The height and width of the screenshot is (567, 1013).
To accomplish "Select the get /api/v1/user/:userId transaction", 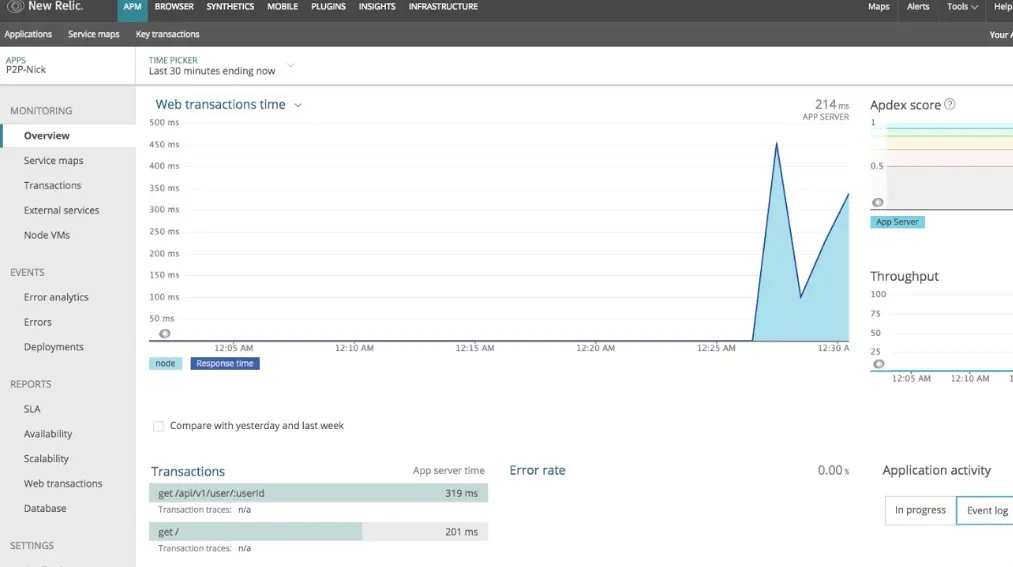I will 319,493.
